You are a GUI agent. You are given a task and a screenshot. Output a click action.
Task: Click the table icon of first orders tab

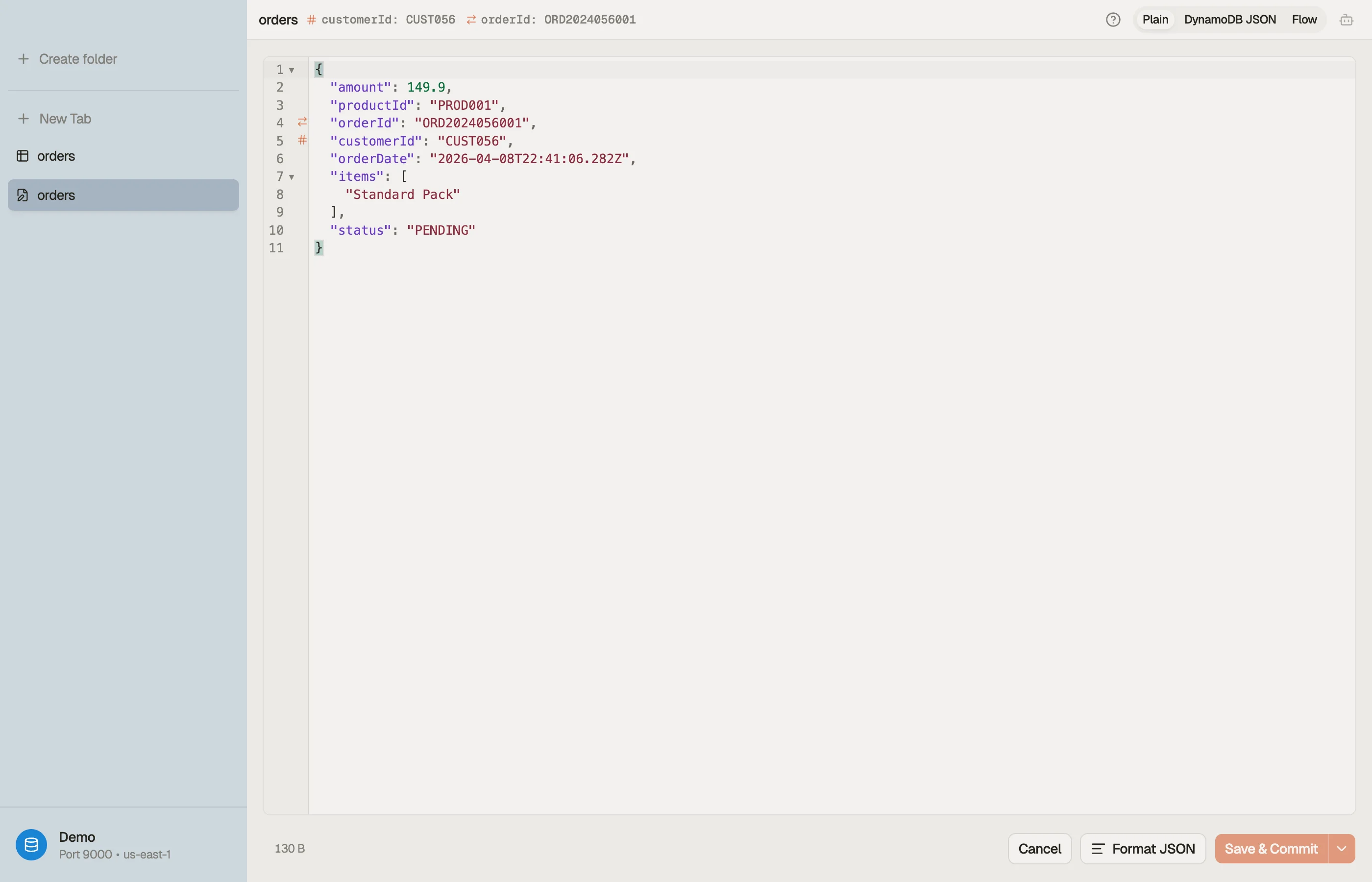pyautogui.click(x=23, y=156)
